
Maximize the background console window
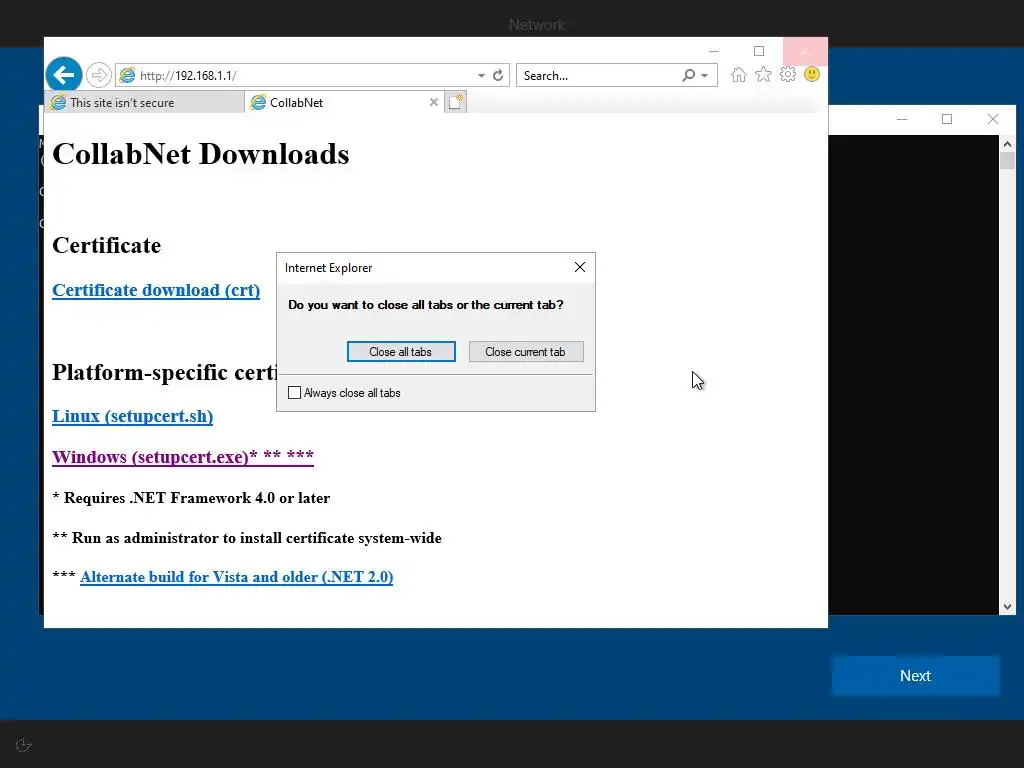(x=947, y=119)
